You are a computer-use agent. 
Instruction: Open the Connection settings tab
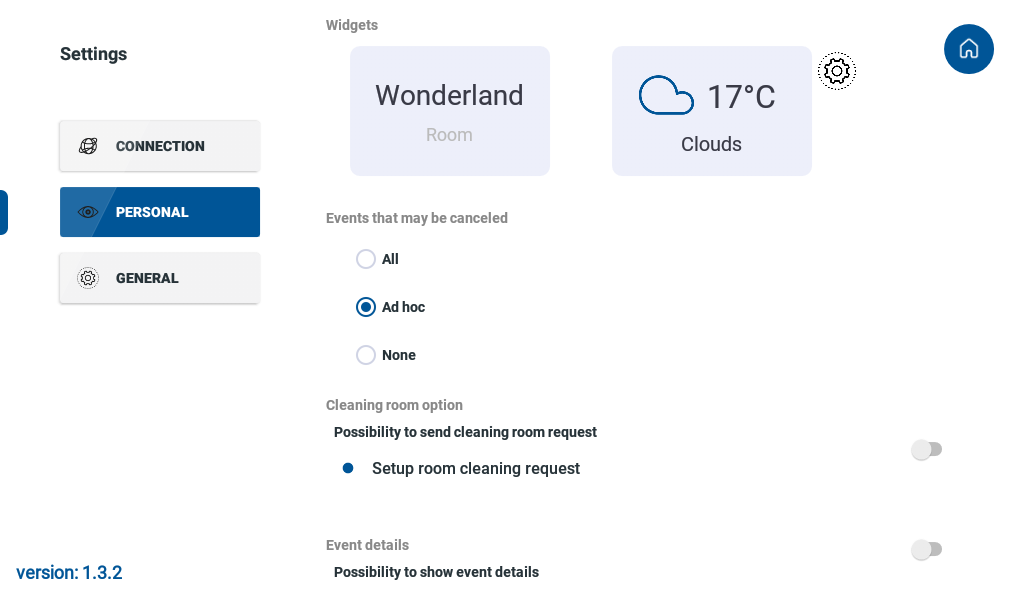pos(160,146)
